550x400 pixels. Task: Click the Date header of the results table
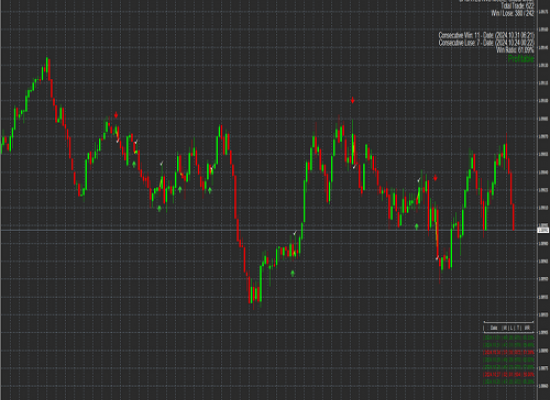(494, 328)
